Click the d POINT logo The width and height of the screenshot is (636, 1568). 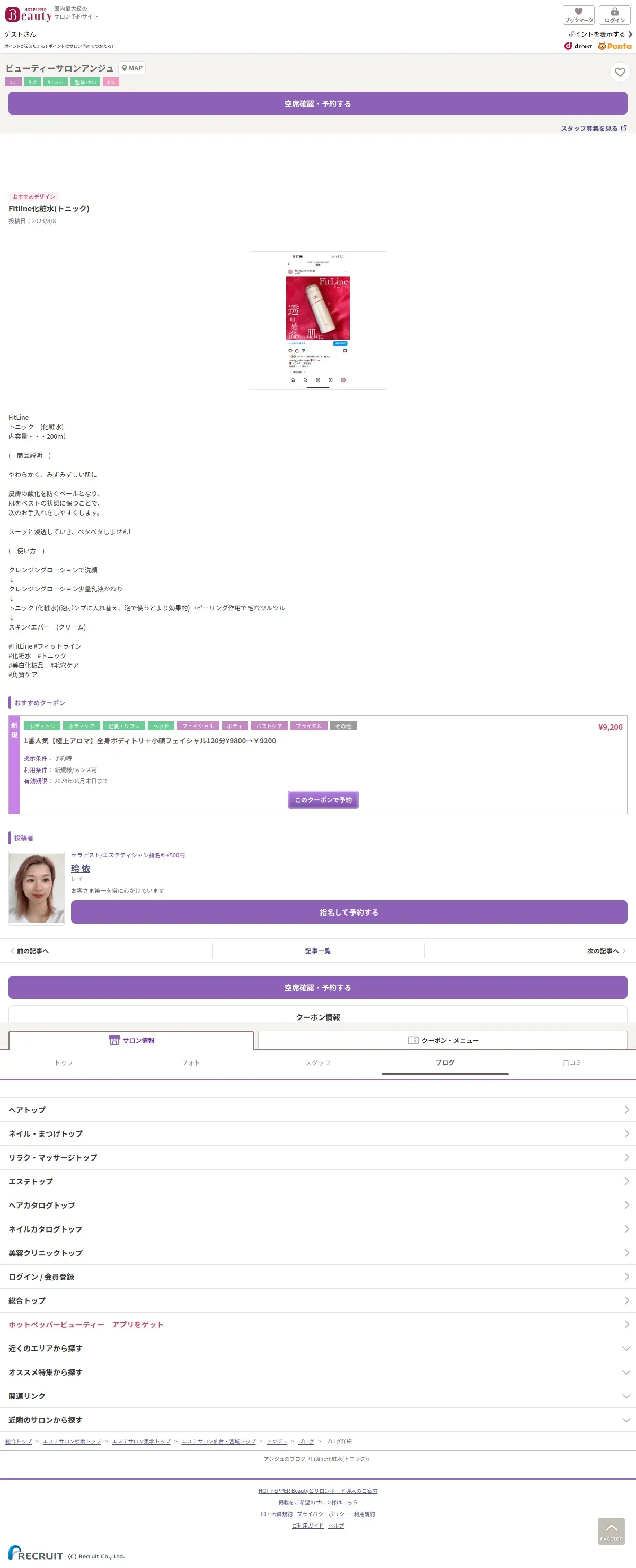pos(578,46)
